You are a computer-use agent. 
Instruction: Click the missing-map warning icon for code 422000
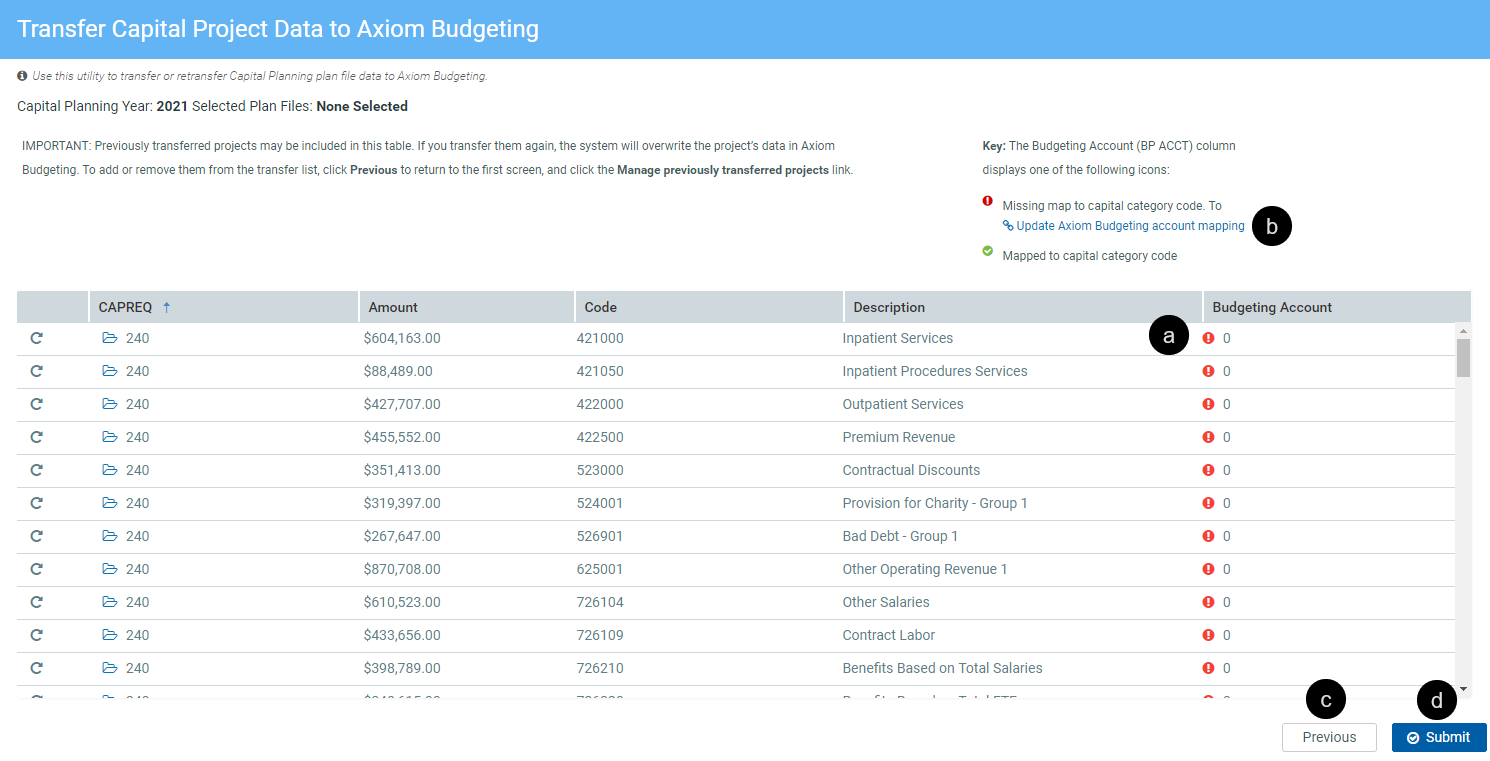click(x=1208, y=404)
